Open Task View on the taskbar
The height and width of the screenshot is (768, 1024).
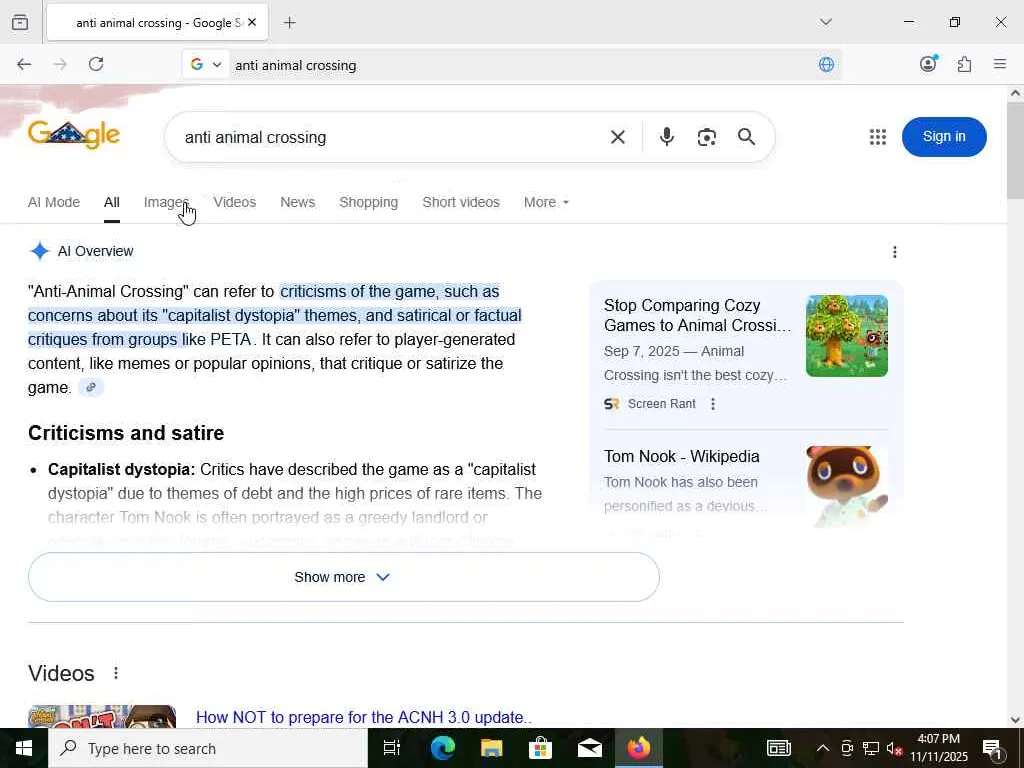[392, 748]
